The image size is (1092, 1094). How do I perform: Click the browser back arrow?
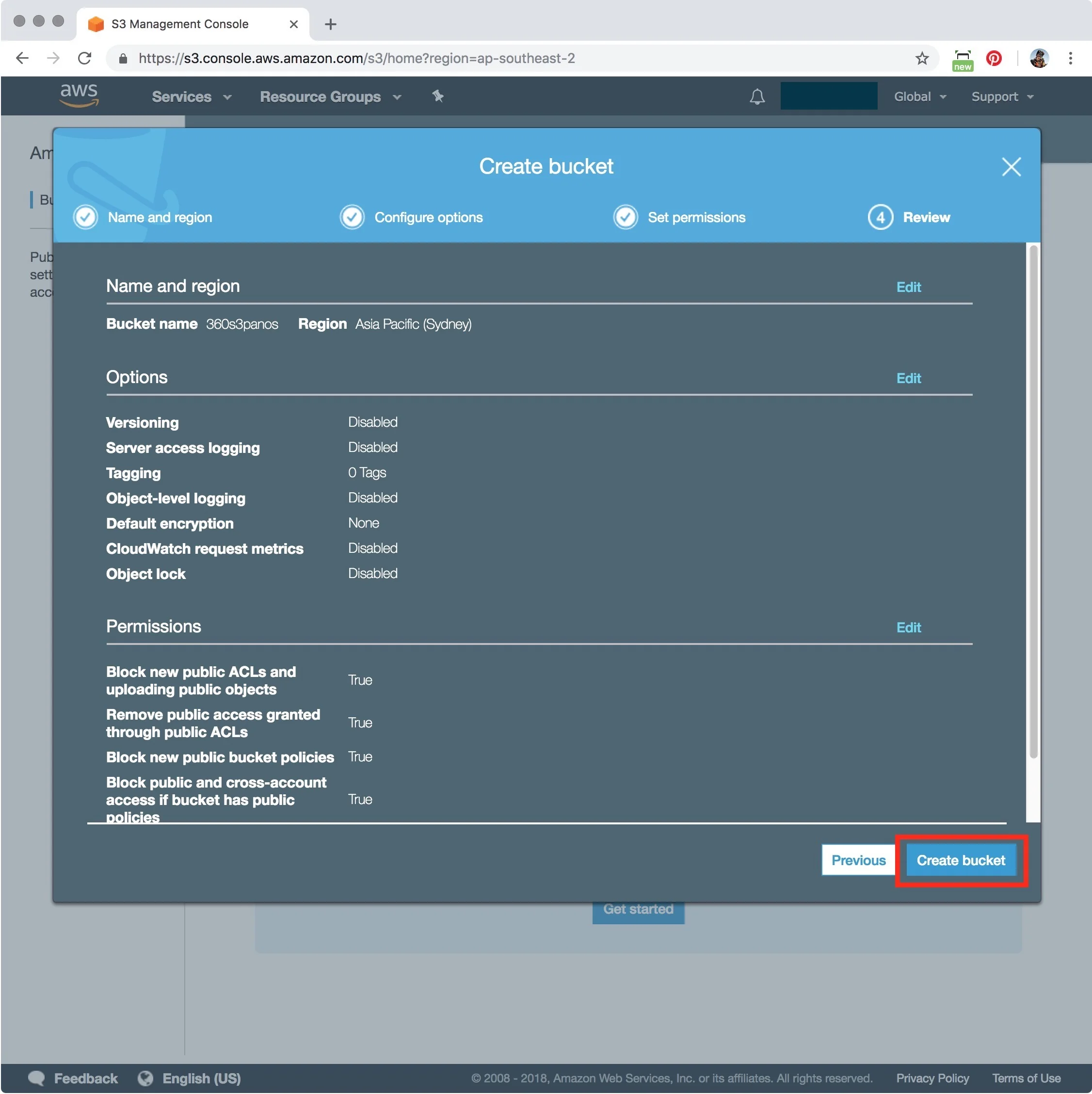tap(22, 58)
